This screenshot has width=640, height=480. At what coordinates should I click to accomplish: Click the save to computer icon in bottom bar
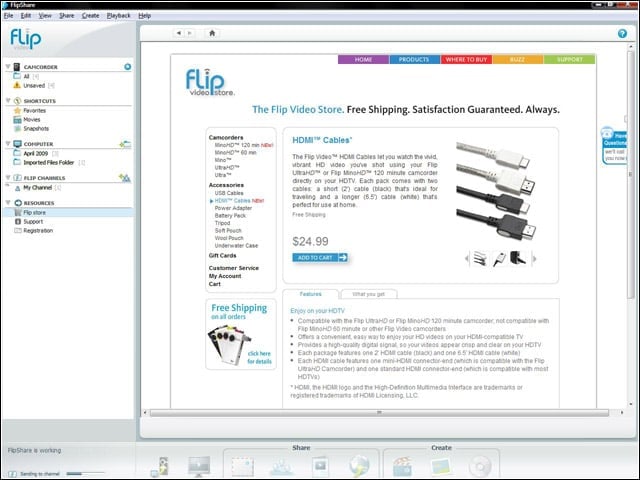[161, 467]
